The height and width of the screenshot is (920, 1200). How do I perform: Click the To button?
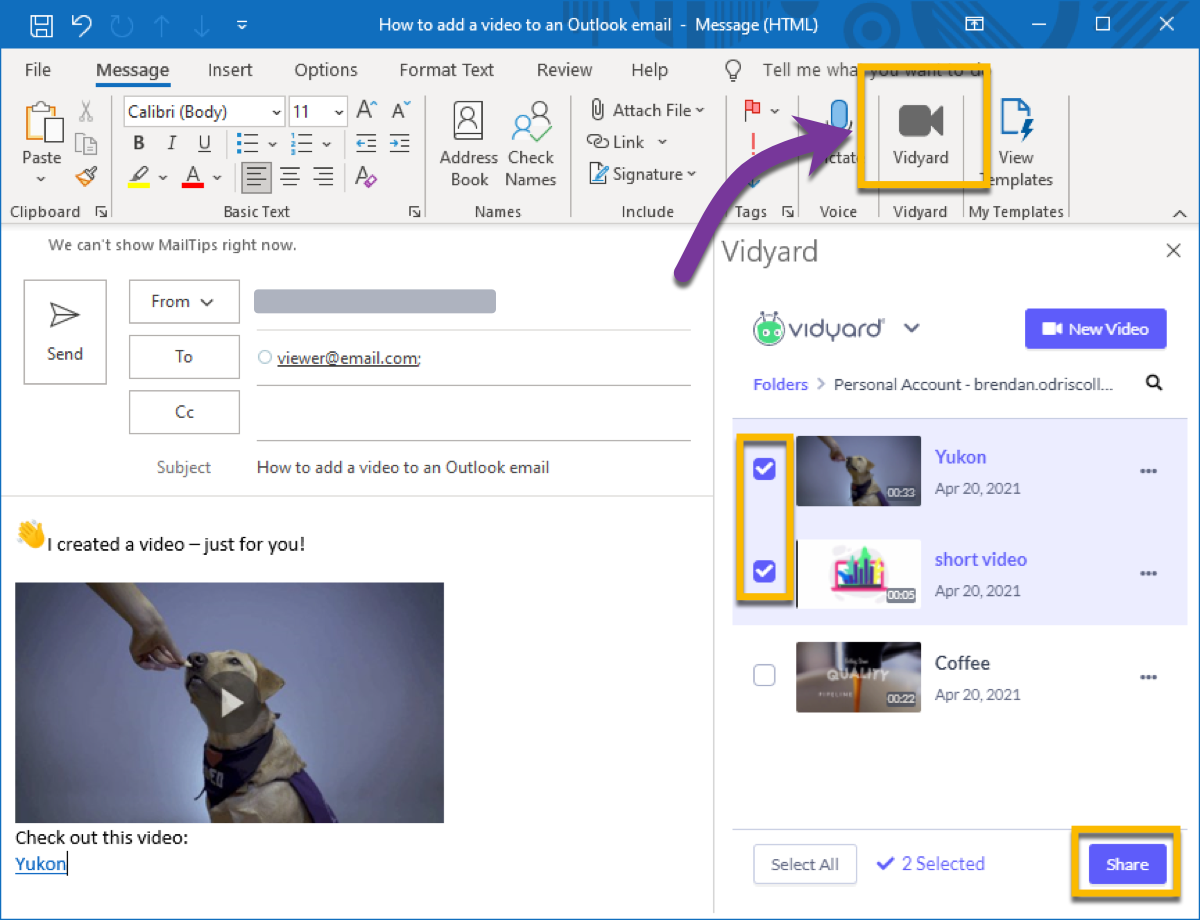coord(184,356)
